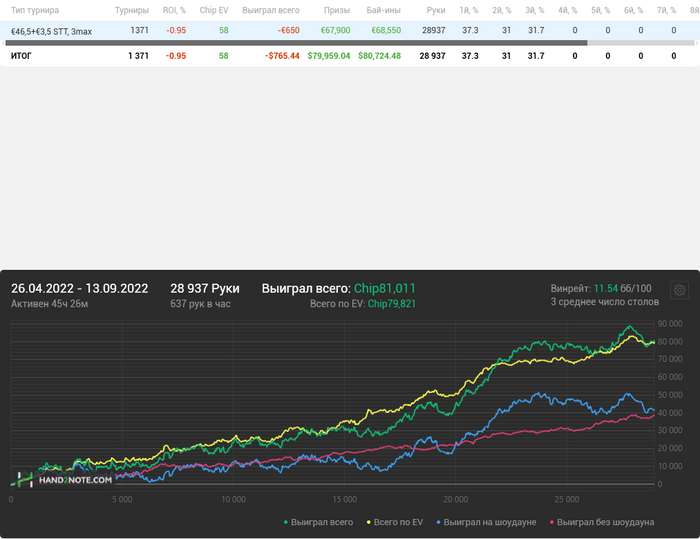
Task: Click the 'Chip79,821' EV total value
Action: (392, 304)
